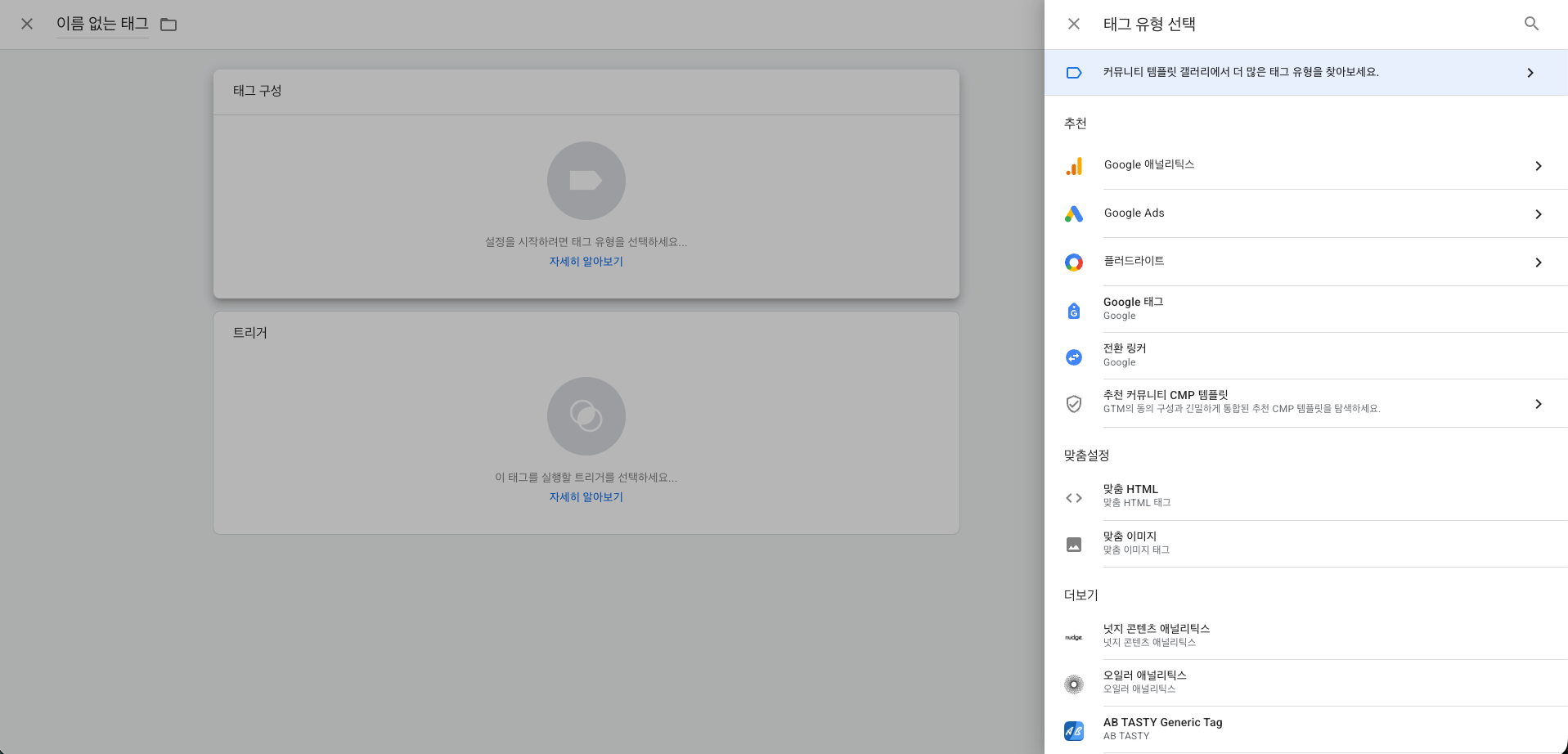Image resolution: width=1568 pixels, height=754 pixels.
Task: Expand the Google 애널리틱스 category chevron
Action: point(1539,166)
